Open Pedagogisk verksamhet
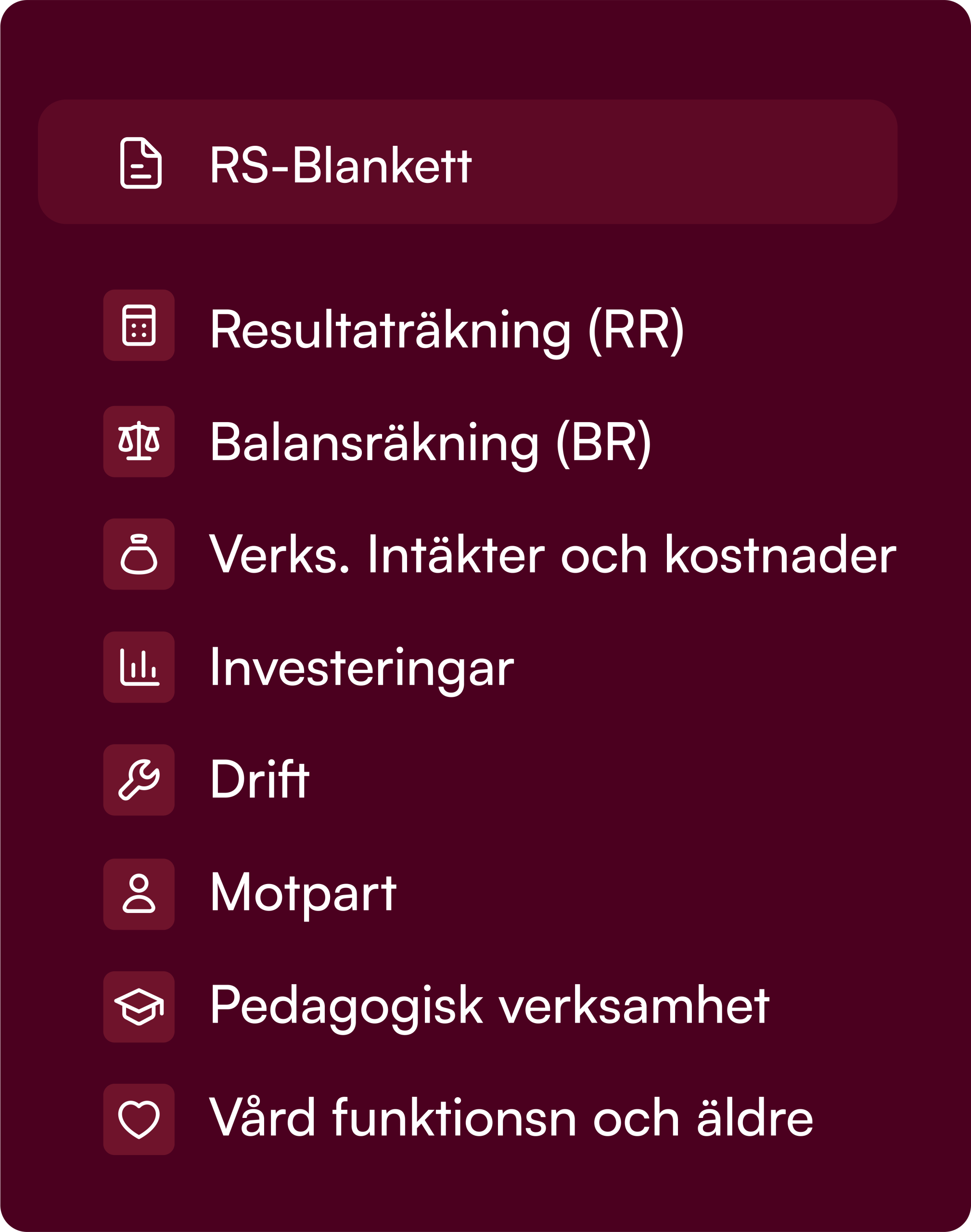971x1232 pixels. tap(489, 1006)
